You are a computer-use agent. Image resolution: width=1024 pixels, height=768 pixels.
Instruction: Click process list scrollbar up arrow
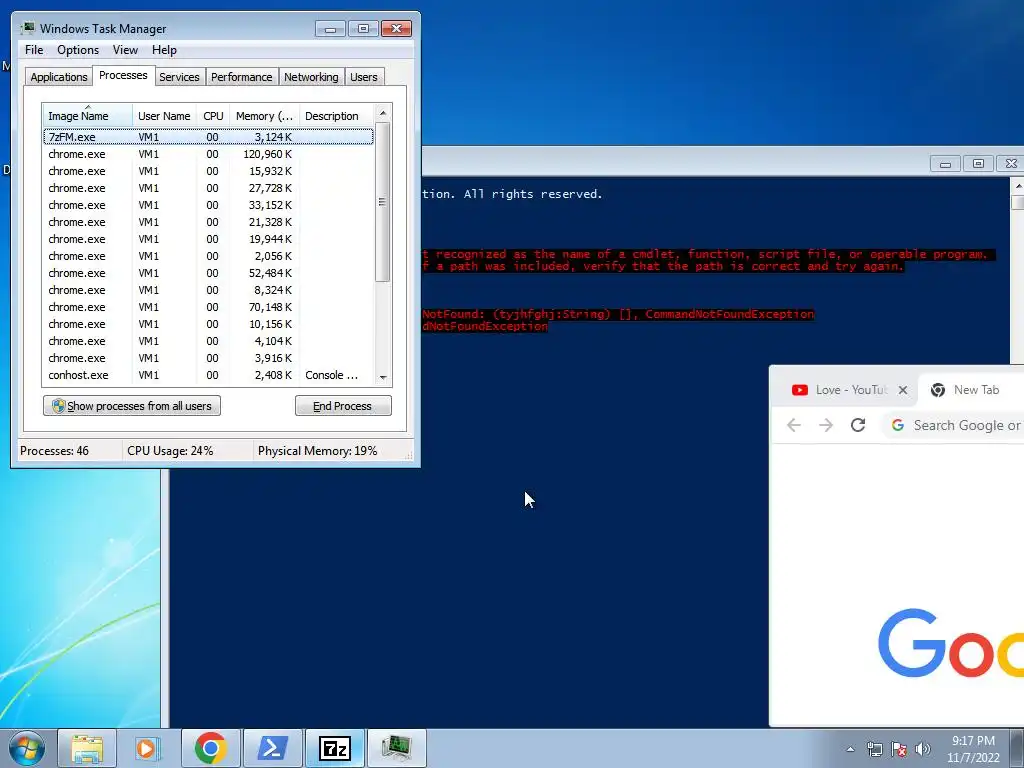[x=383, y=113]
